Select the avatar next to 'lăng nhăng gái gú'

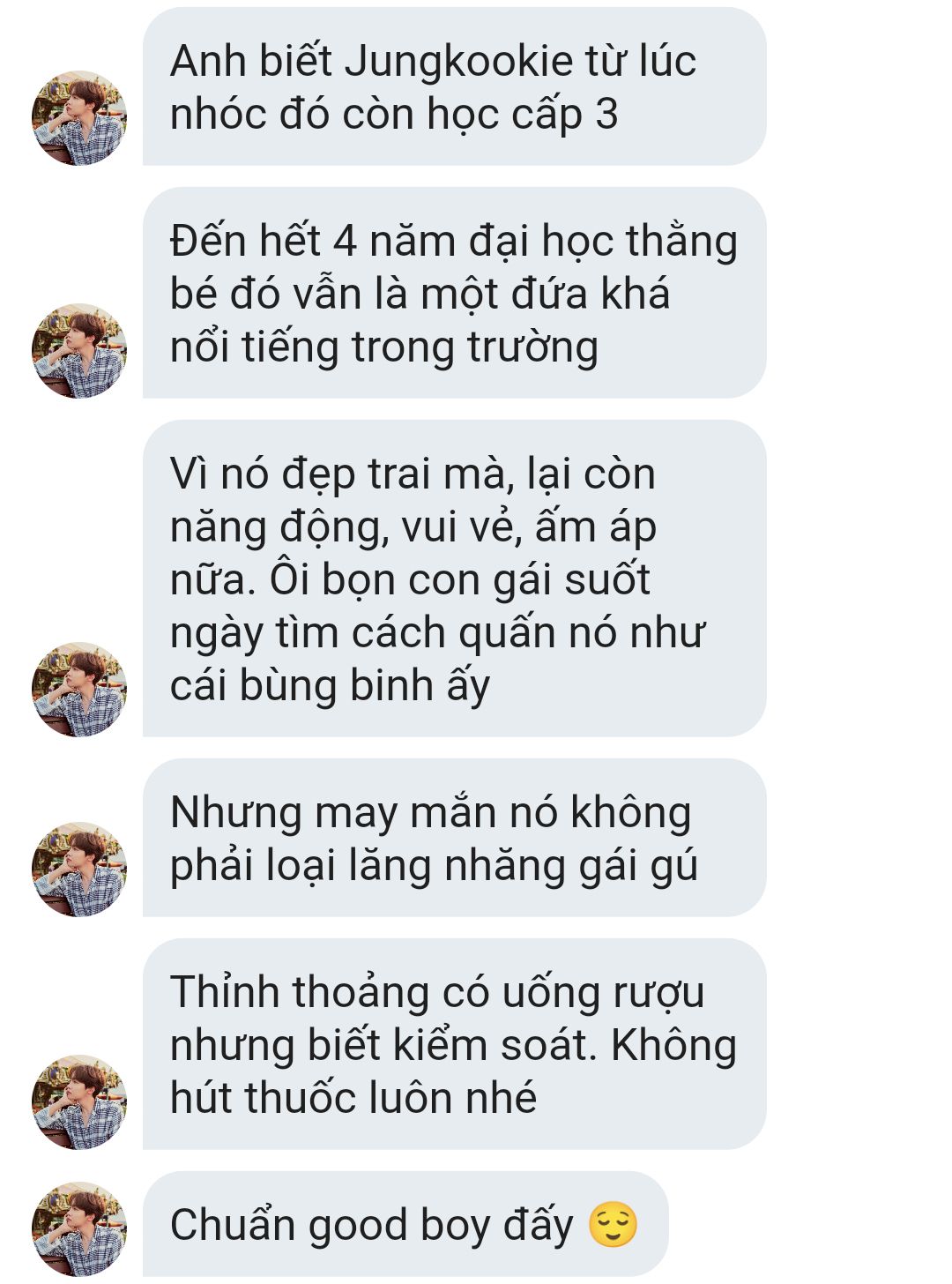pyautogui.click(x=79, y=870)
